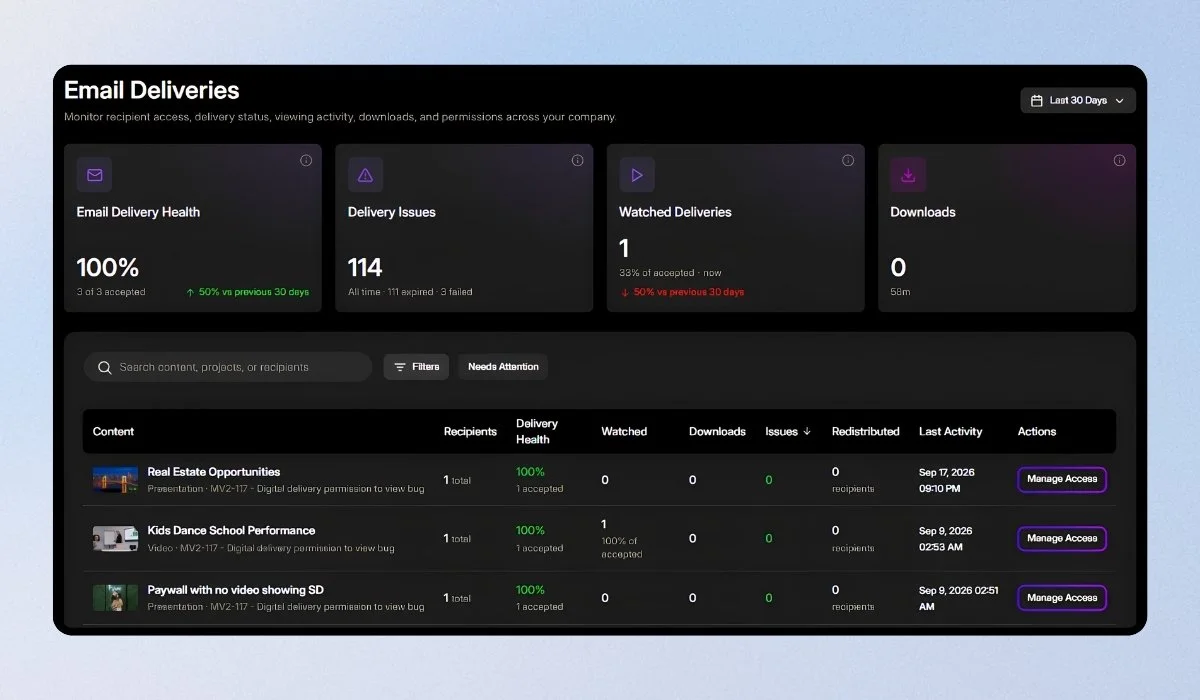This screenshot has width=1200, height=700.
Task: Click the calendar icon in date selector
Action: pyautogui.click(x=1037, y=100)
